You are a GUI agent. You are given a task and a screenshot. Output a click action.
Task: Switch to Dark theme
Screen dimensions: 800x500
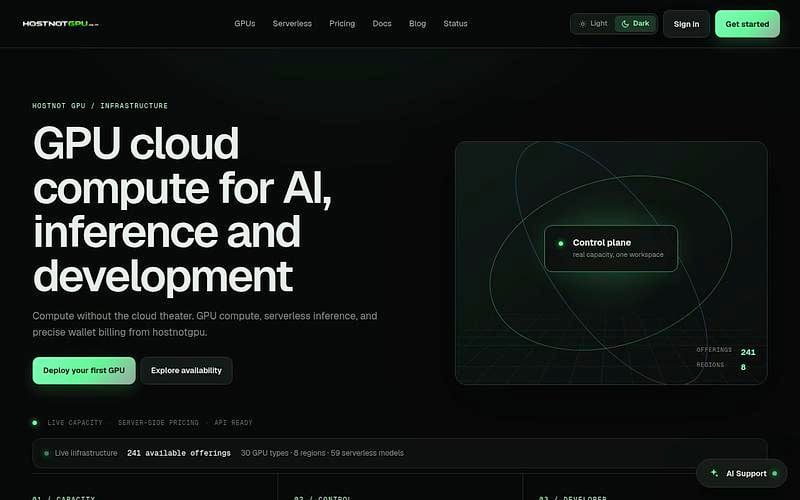pos(635,23)
